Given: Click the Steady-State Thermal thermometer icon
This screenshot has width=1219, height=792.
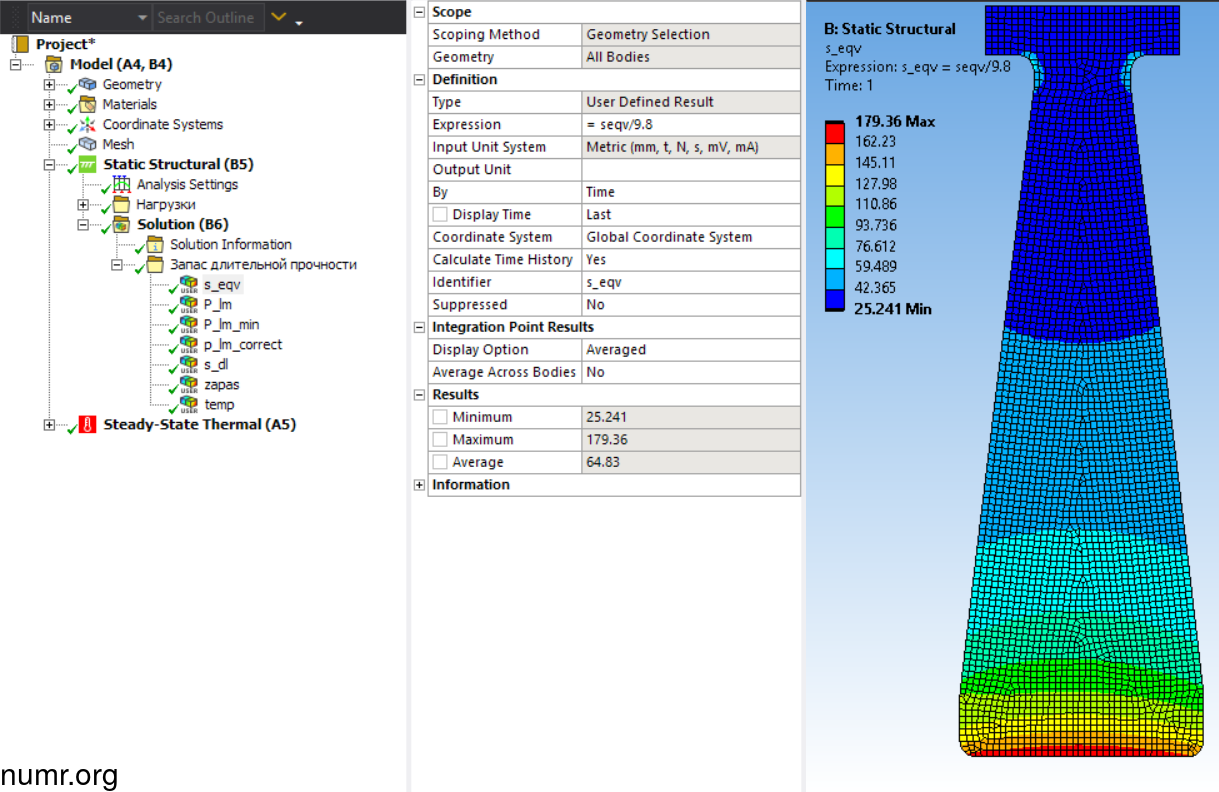Looking at the screenshot, I should [88, 425].
